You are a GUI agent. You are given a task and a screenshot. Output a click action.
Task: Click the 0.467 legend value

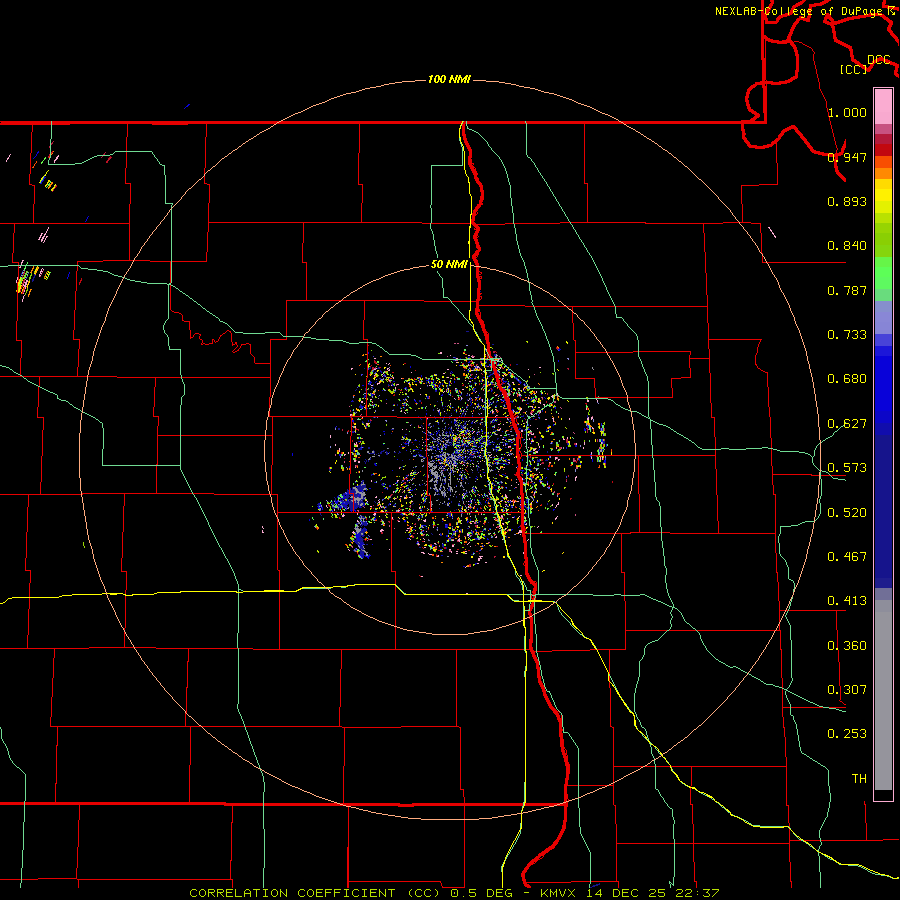(847, 557)
